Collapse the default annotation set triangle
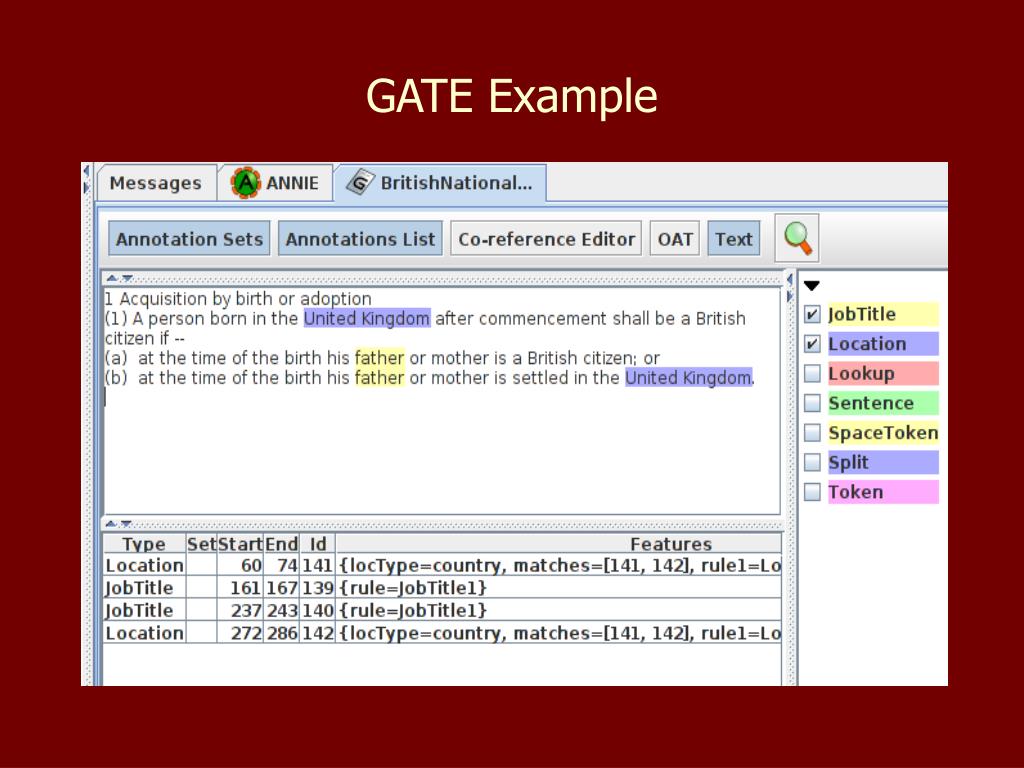Viewport: 1024px width, 768px height. point(812,286)
